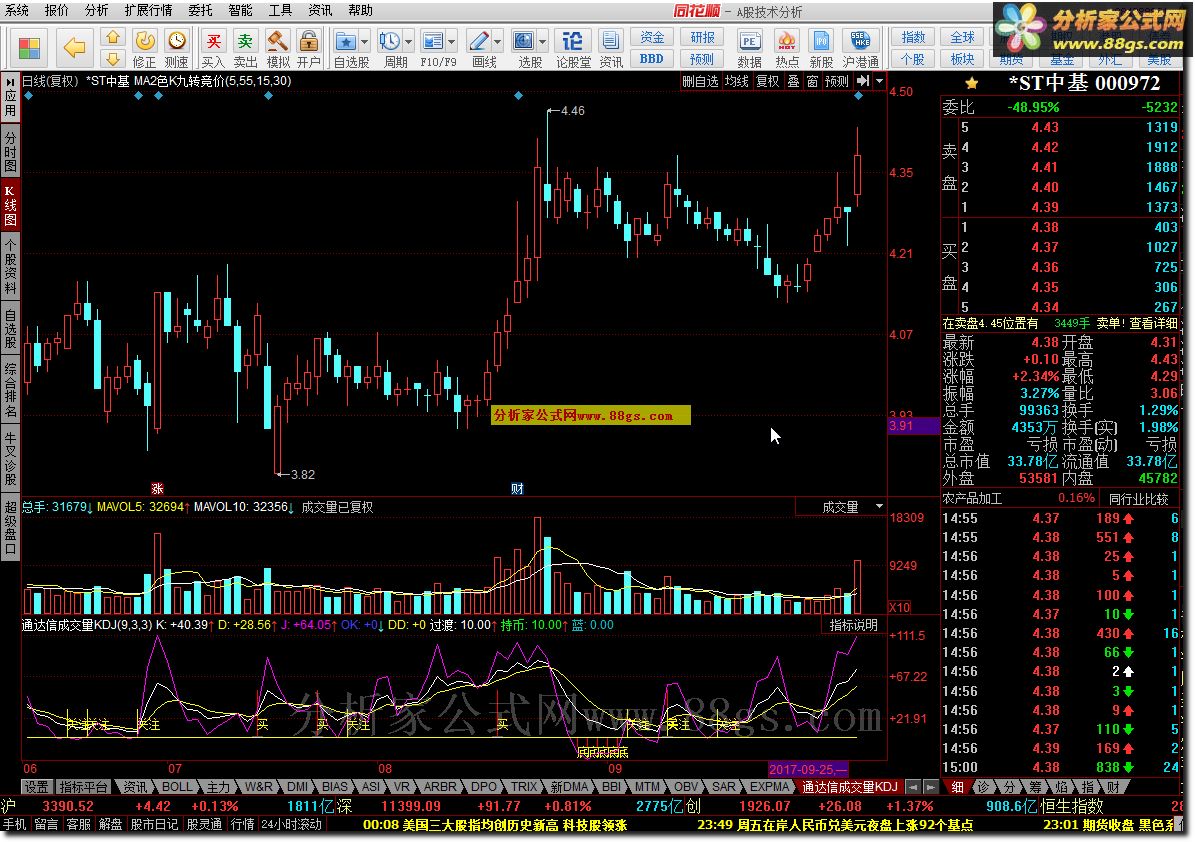Open the 资讯 news document icon

[610, 49]
